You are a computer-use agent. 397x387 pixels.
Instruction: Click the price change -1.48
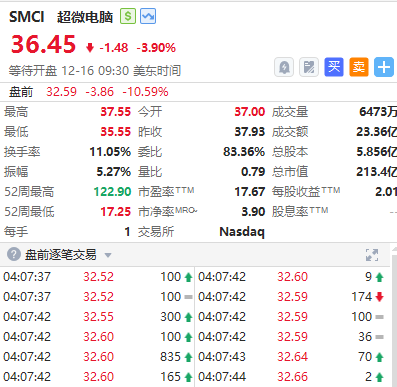tap(114, 48)
